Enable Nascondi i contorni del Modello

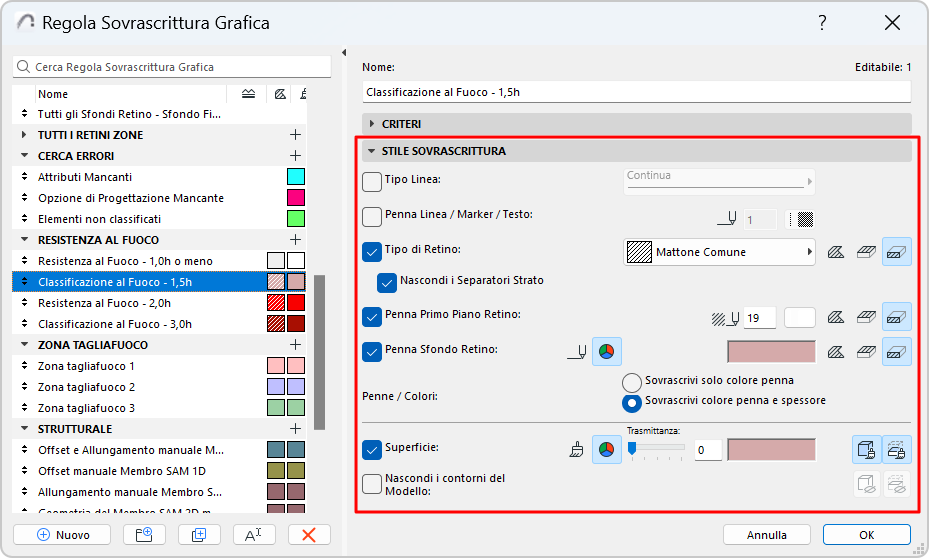click(x=371, y=484)
